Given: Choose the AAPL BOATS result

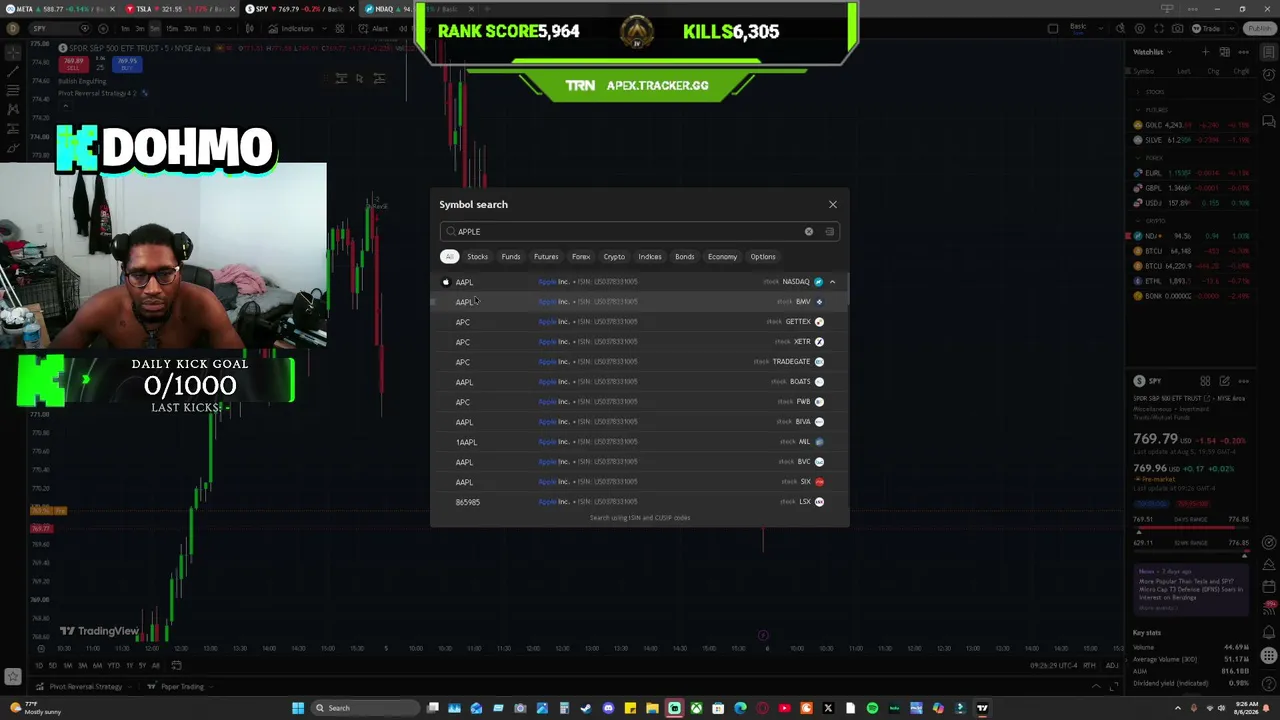Looking at the screenshot, I should (640, 382).
